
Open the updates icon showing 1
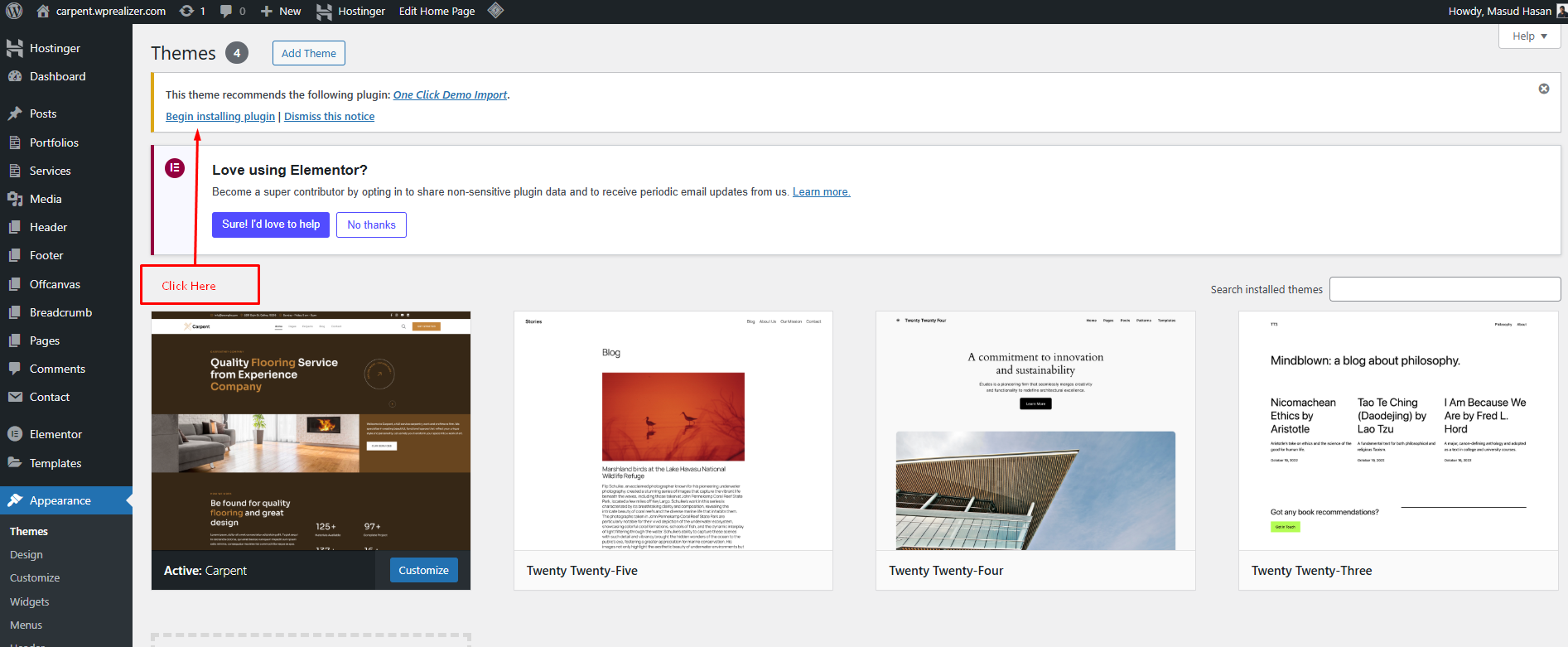click(192, 11)
